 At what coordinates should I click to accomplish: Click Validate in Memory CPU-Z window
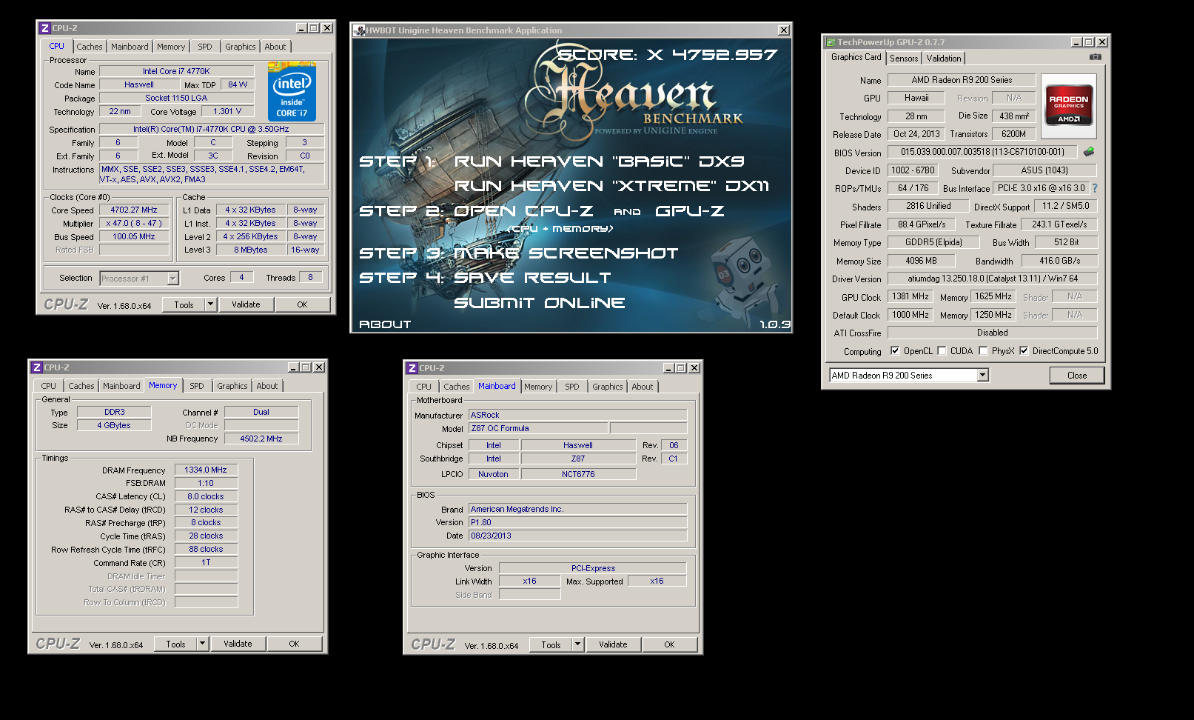click(x=238, y=644)
